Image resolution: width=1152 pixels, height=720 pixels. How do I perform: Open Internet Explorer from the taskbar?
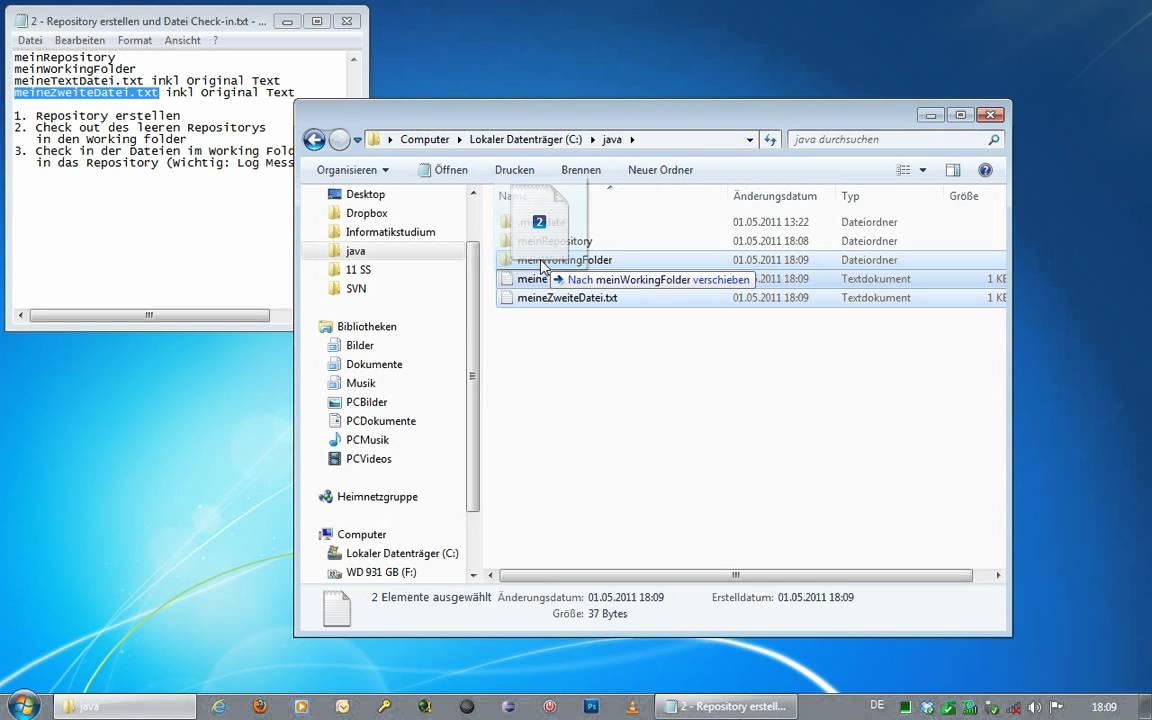[x=219, y=706]
